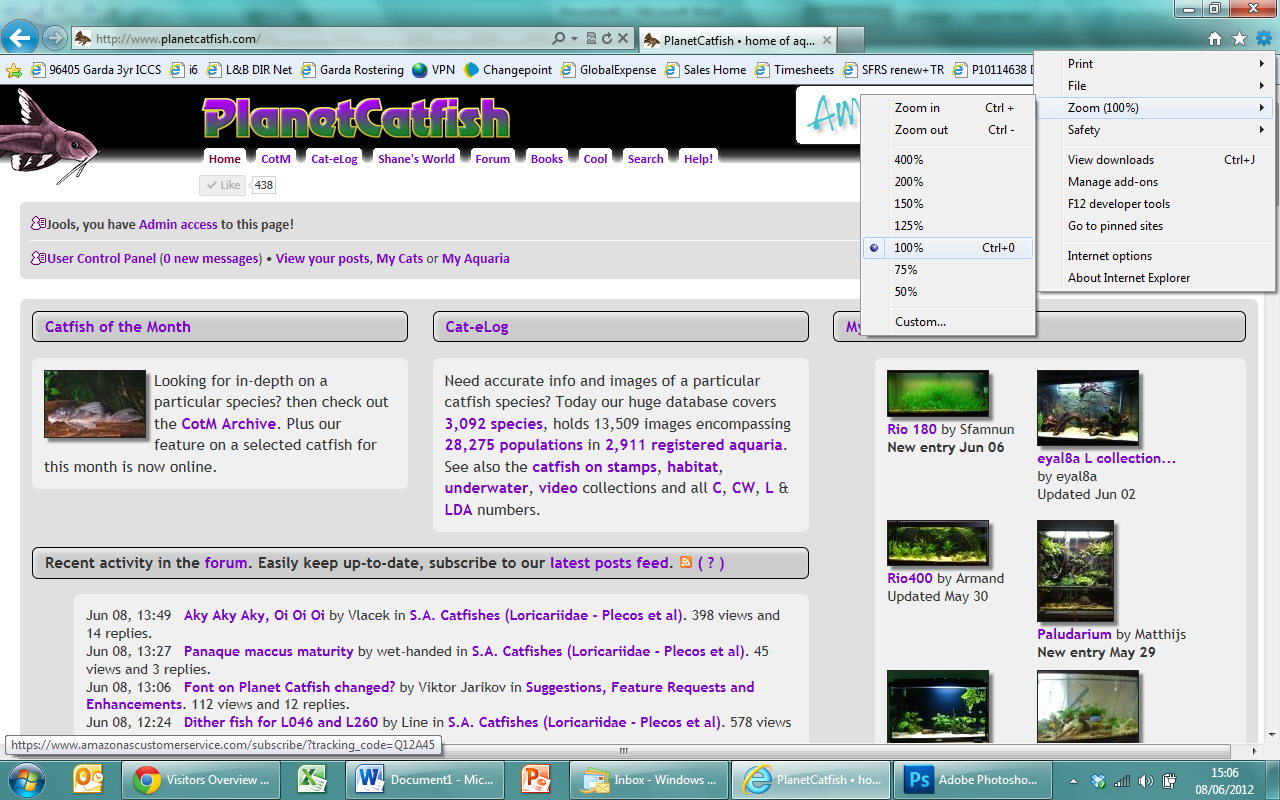Switch to PlanetCatfish browser tab
Screen dimensions: 1280x800
[736, 40]
